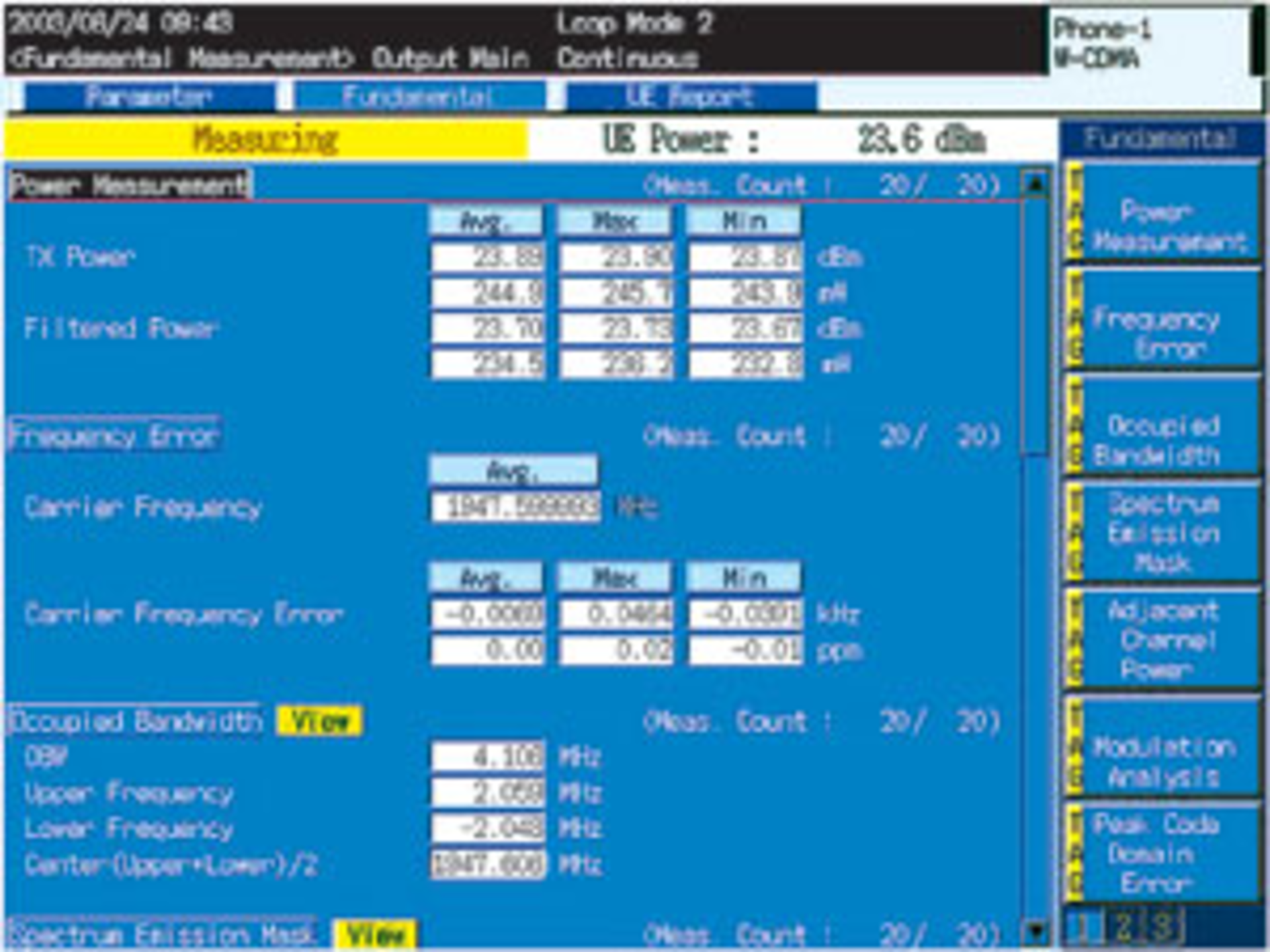Click the Carrier Frequency value field
The width and height of the screenshot is (1270, 952).
pyautogui.click(x=515, y=508)
